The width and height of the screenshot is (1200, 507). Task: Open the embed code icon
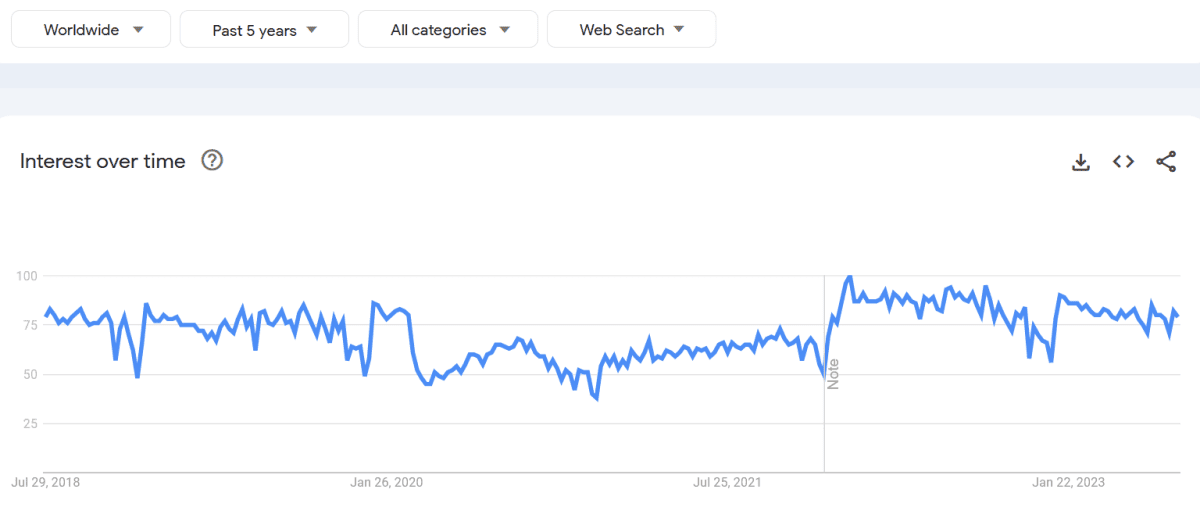pyautogui.click(x=1123, y=162)
